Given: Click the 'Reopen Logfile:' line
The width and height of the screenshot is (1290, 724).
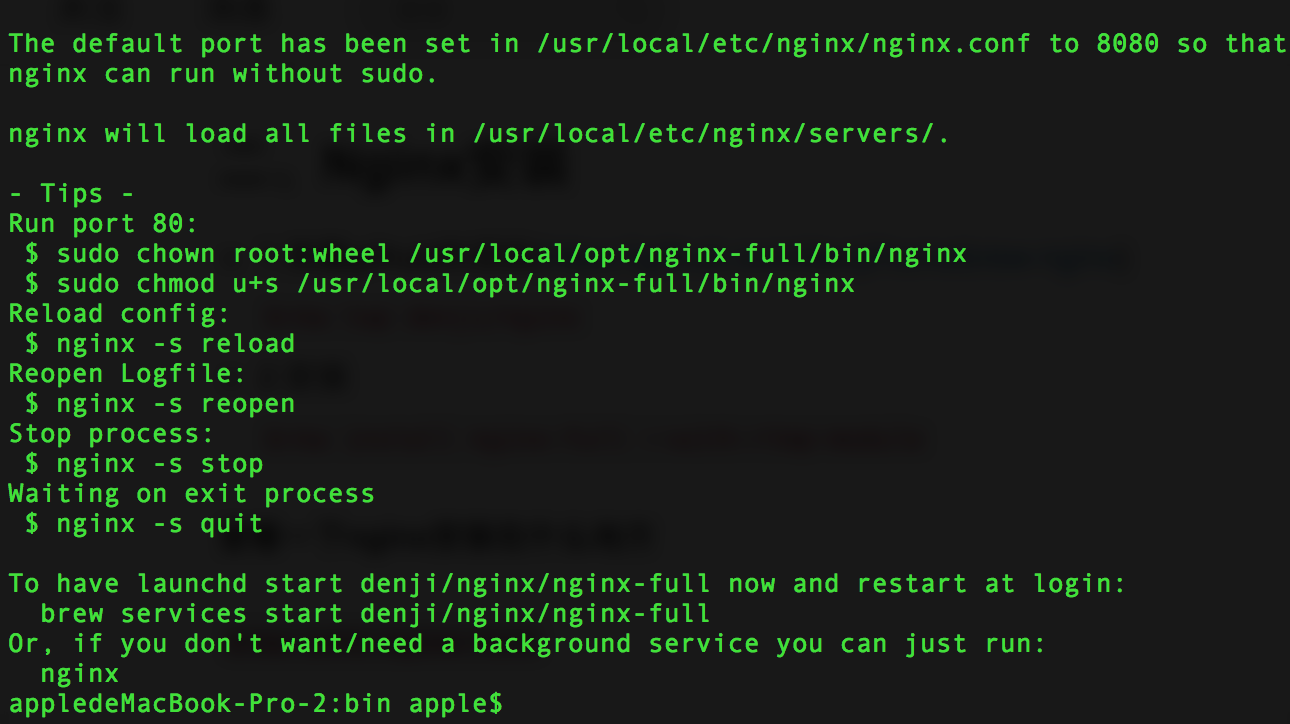Looking at the screenshot, I should 127,374.
